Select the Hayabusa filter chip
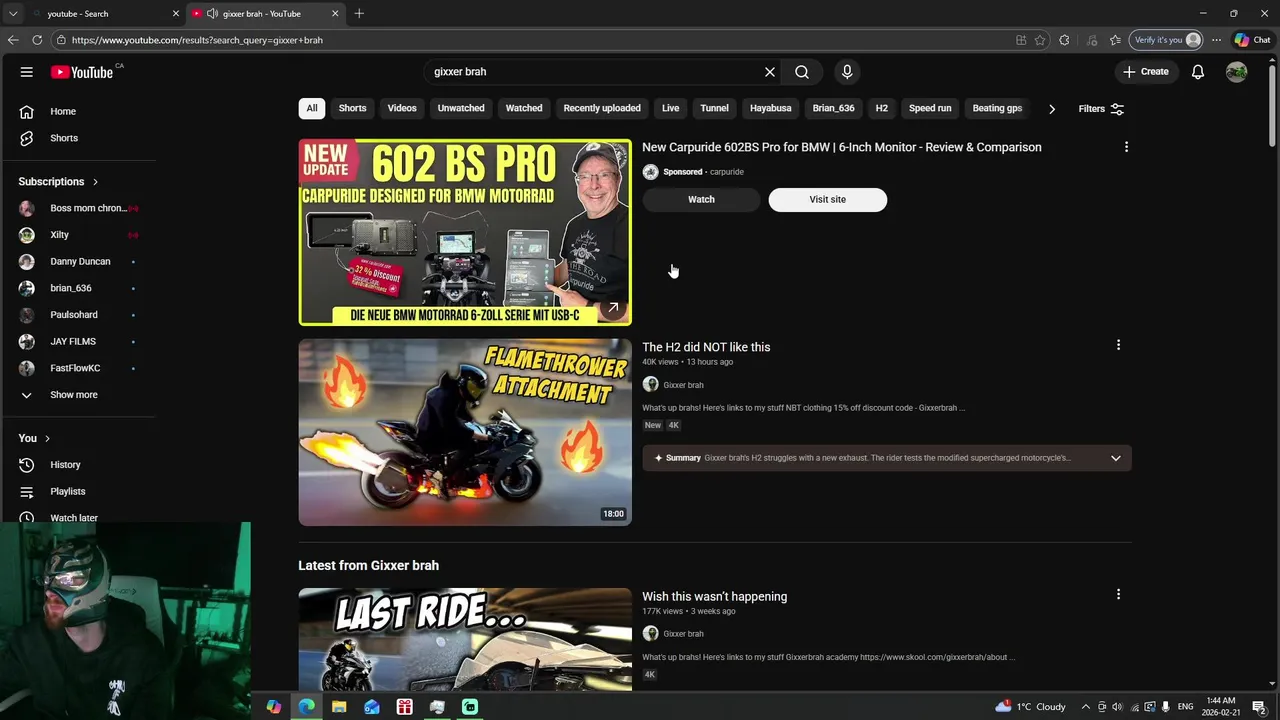 771,108
